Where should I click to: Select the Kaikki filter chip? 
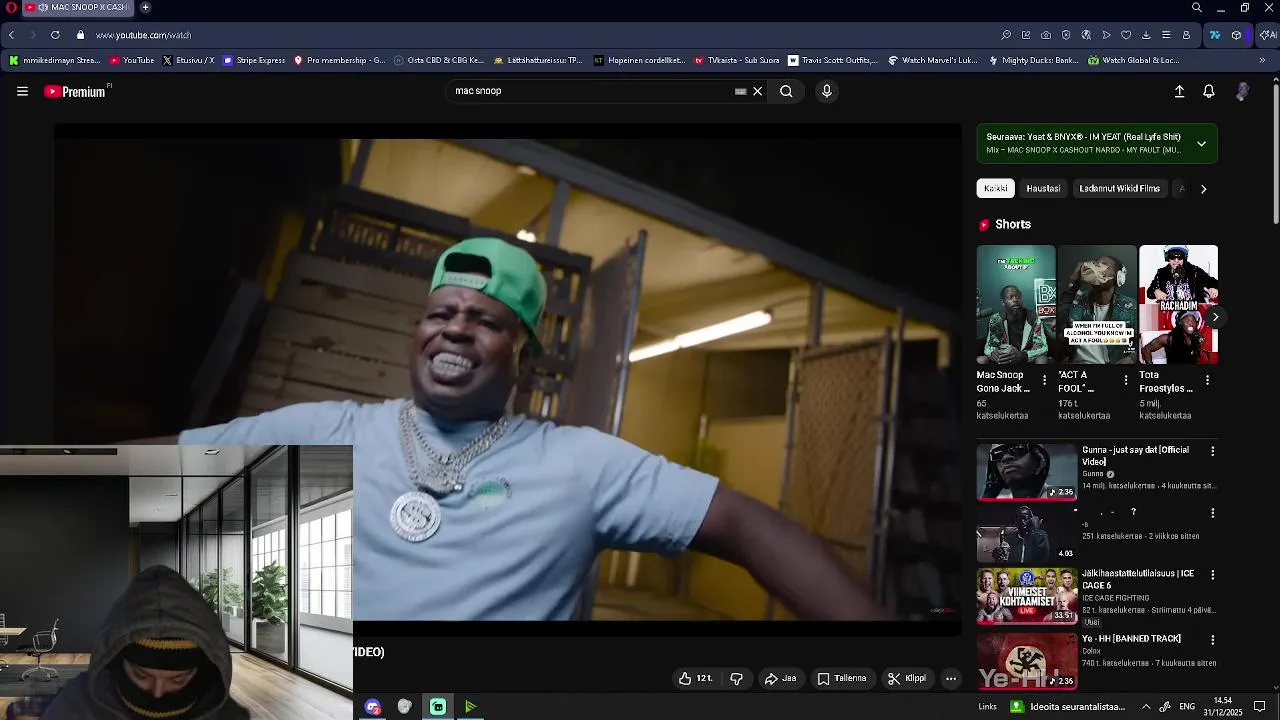(x=995, y=188)
